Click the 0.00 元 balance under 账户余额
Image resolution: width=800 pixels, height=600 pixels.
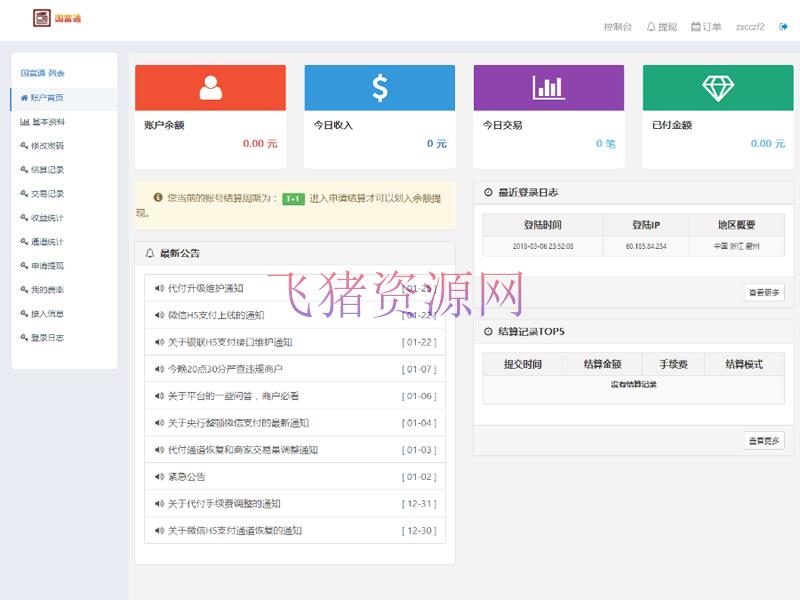click(x=260, y=144)
